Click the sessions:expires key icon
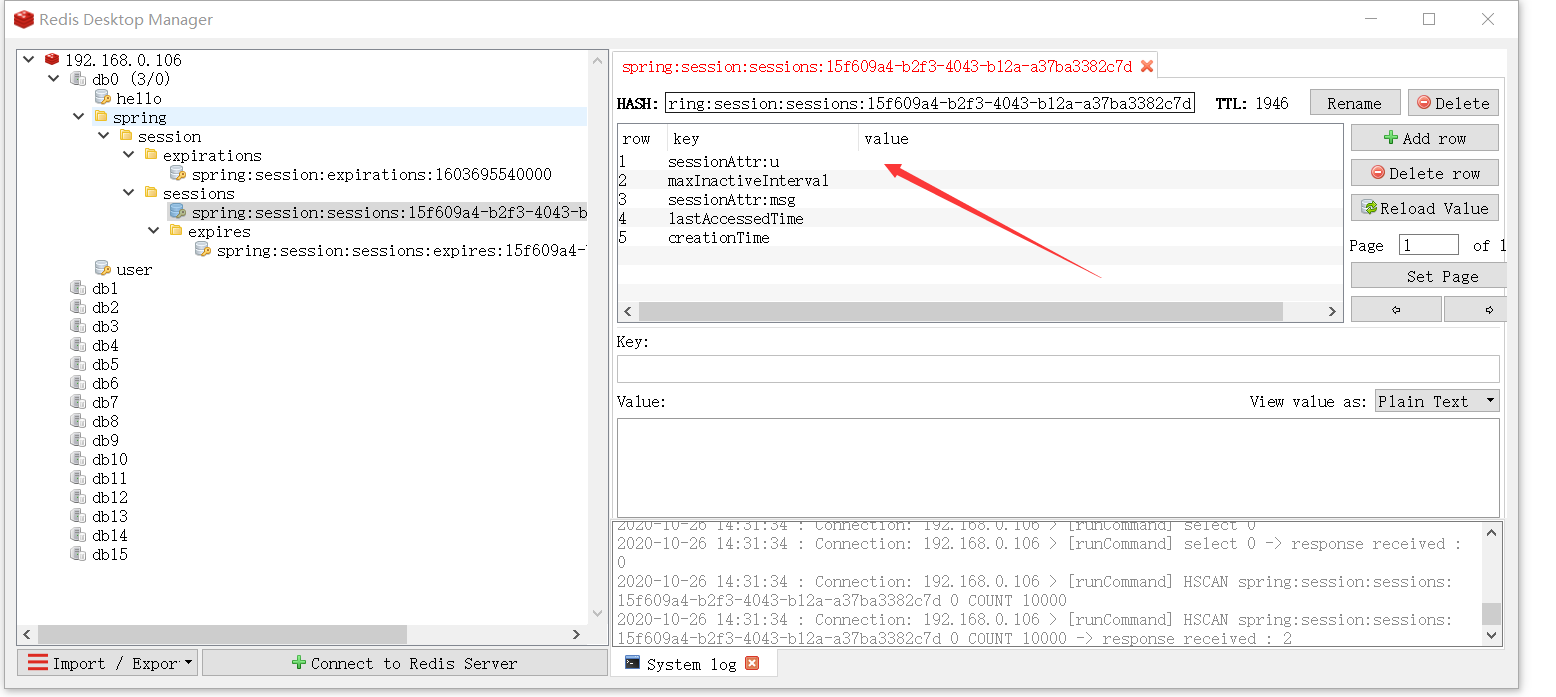Image resolution: width=1556 pixels, height=697 pixels. 202,250
